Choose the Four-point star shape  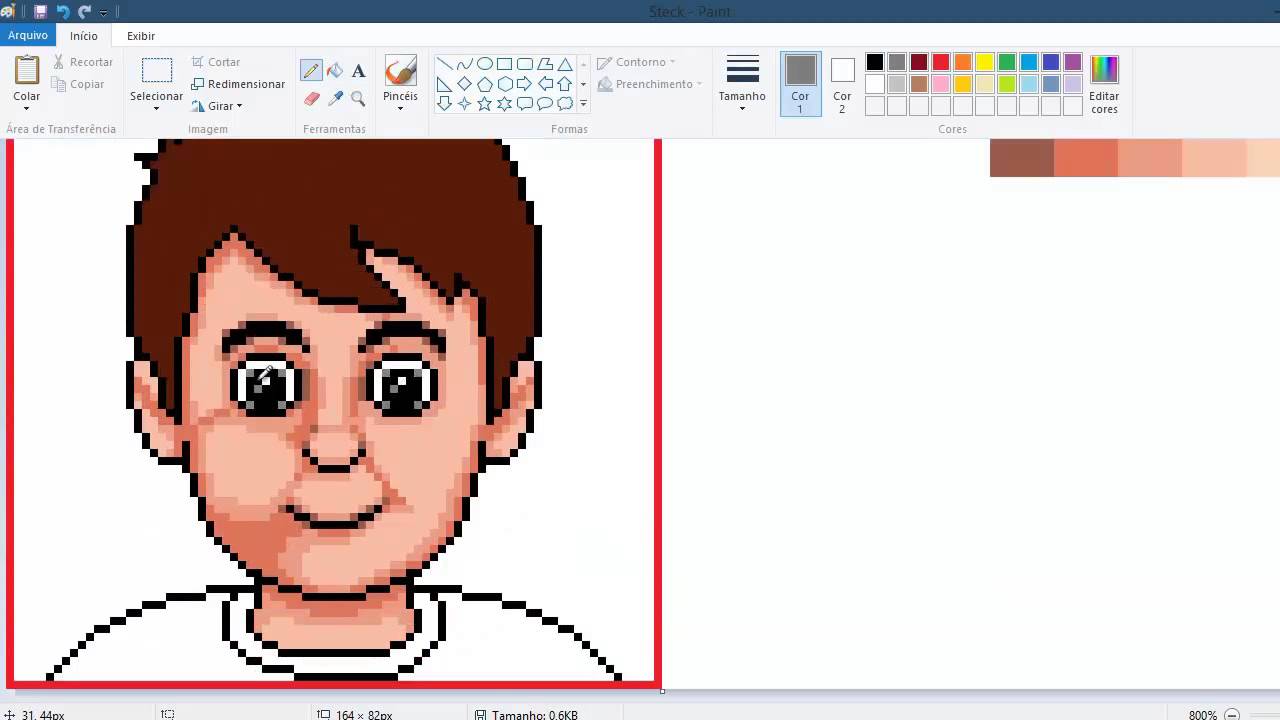[x=465, y=104]
